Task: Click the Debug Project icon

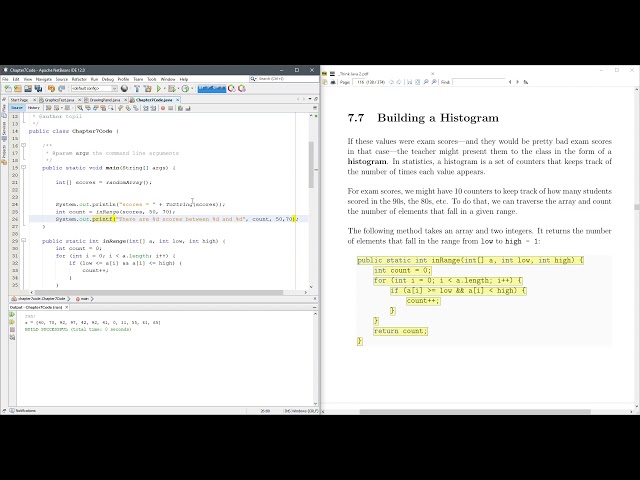Action: click(x=171, y=89)
